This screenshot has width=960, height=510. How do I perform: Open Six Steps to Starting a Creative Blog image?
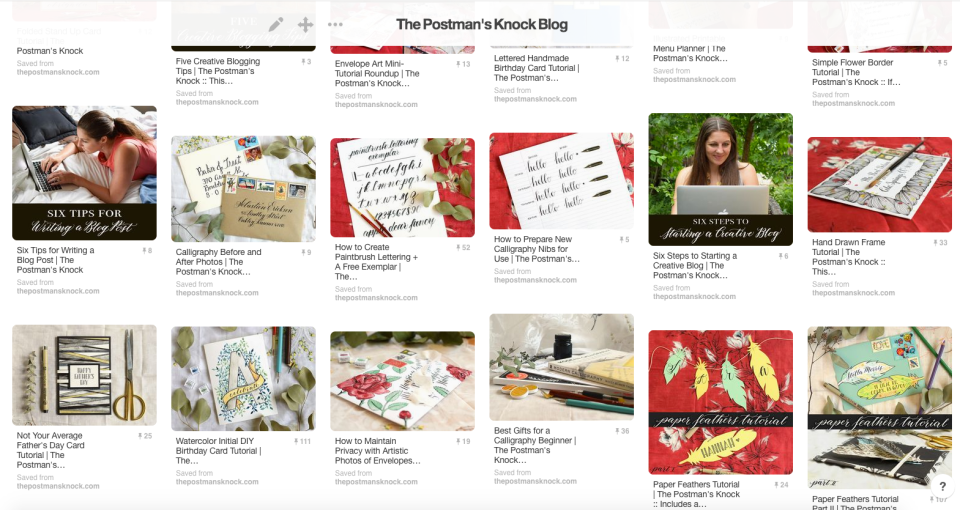point(721,179)
